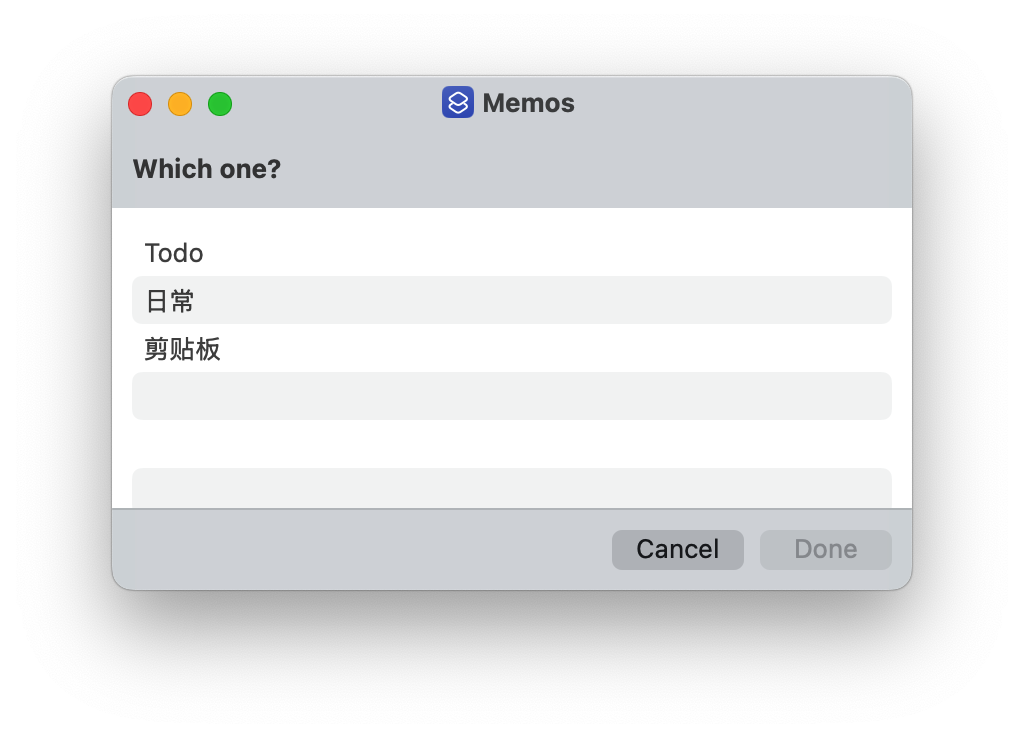Confirm selection with the Done button
Image resolution: width=1024 pixels, height=738 pixels.
click(825, 549)
